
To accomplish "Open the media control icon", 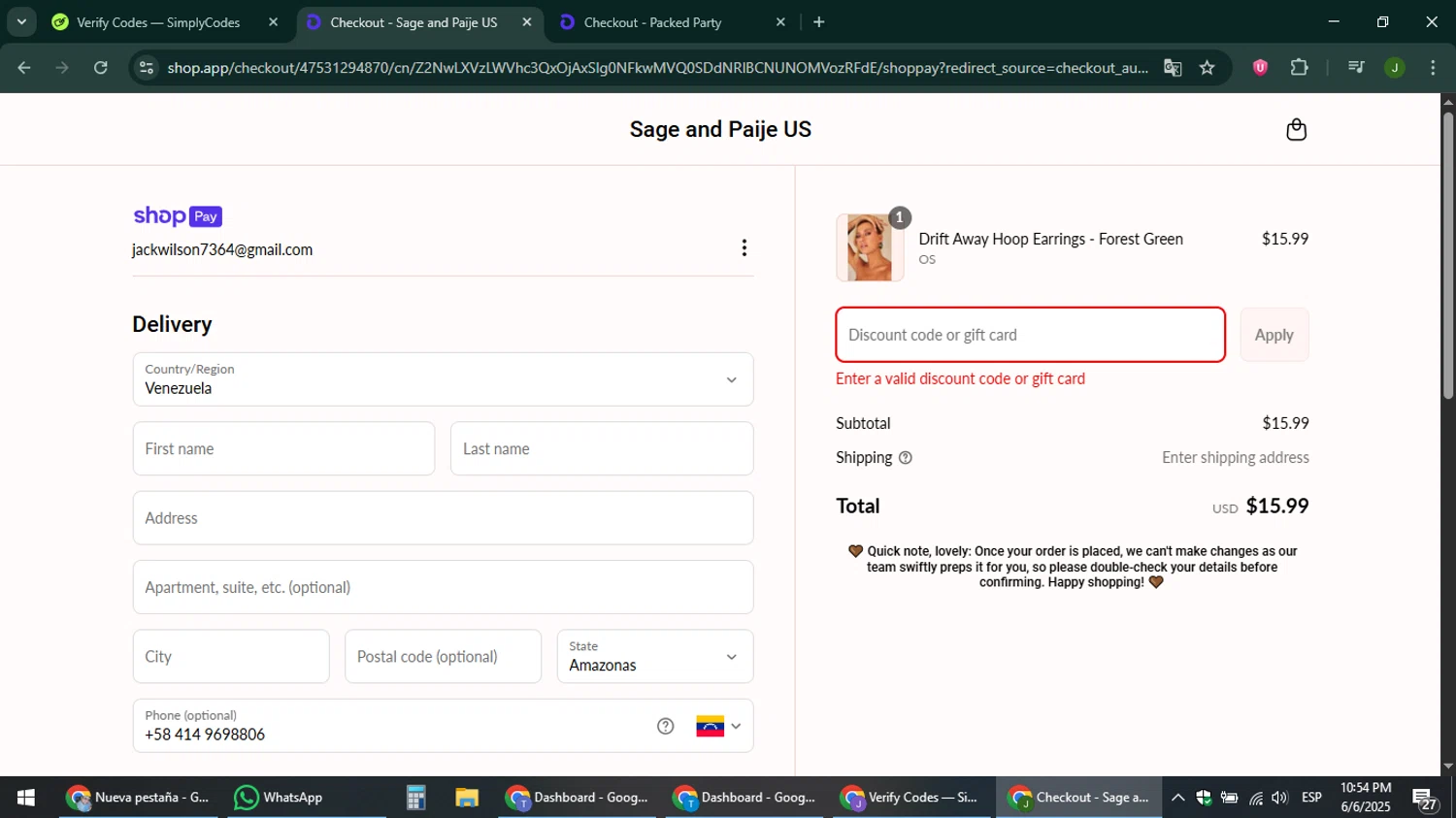I will (1356, 67).
